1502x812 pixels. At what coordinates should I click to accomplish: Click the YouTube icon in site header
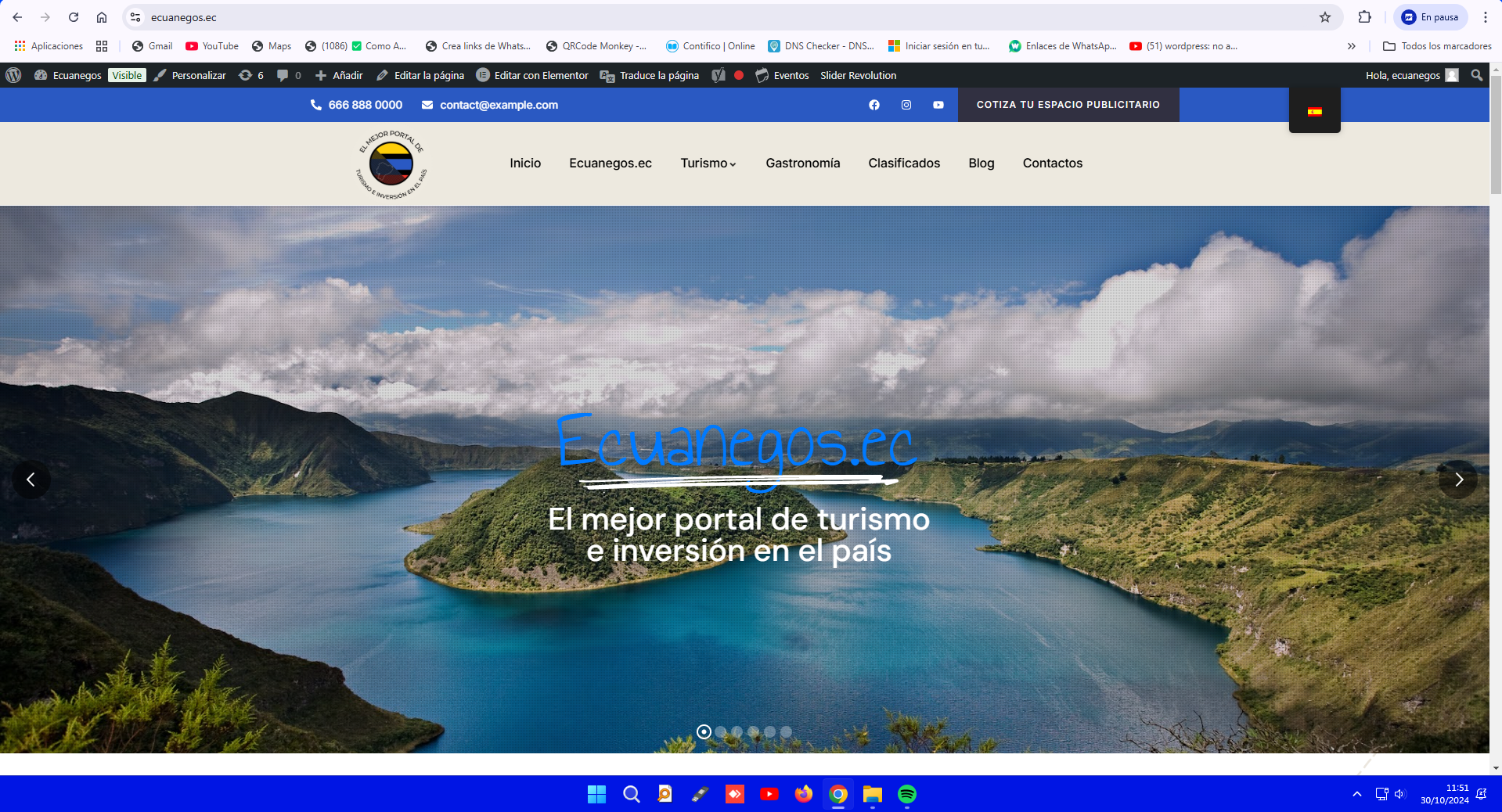pyautogui.click(x=938, y=105)
